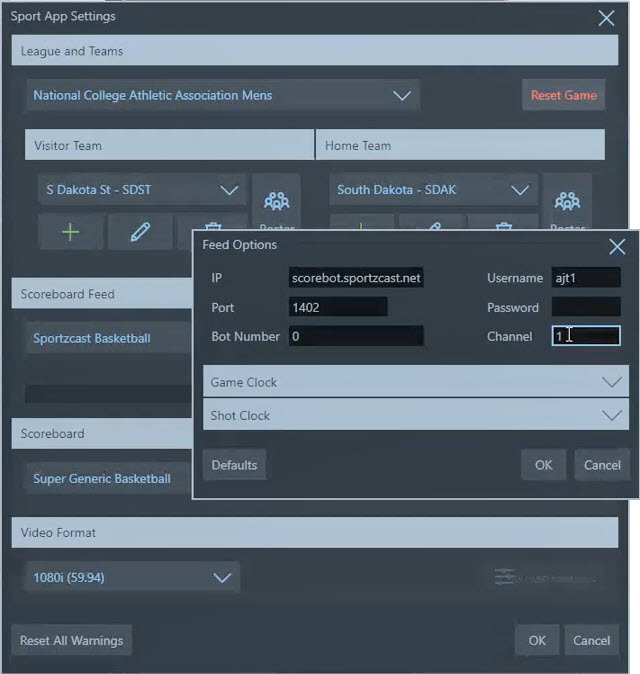
Task: Close the Feed Options dialog
Action: pyautogui.click(x=617, y=246)
